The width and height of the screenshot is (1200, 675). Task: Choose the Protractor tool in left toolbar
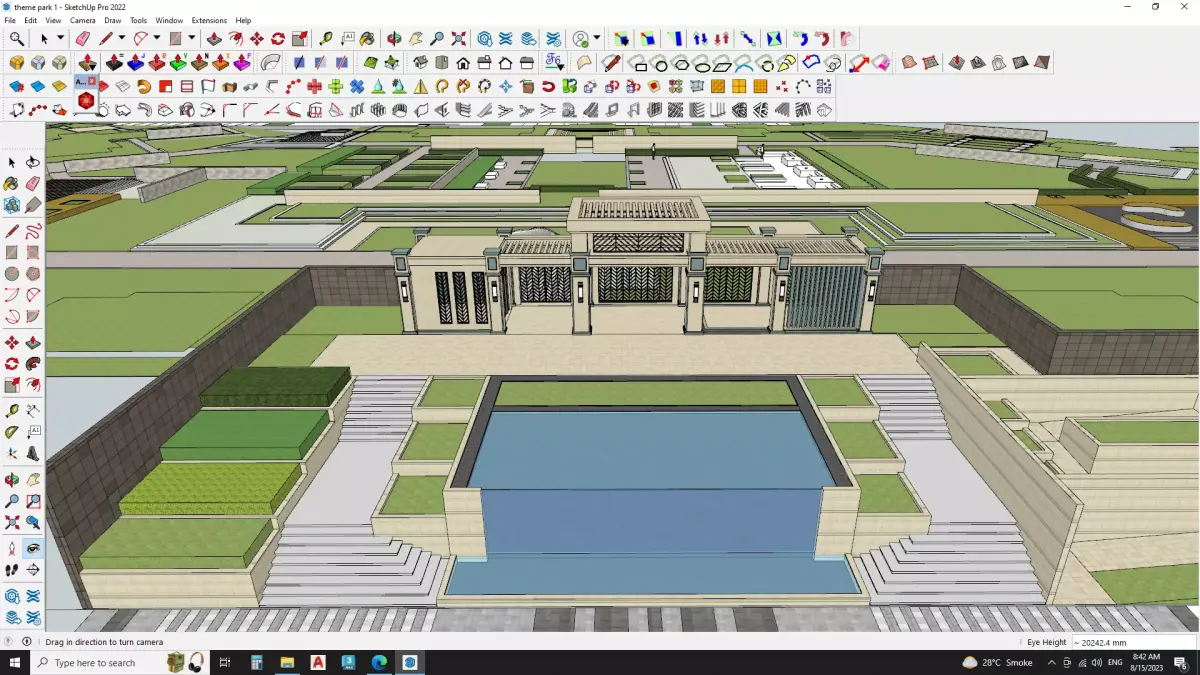point(12,432)
